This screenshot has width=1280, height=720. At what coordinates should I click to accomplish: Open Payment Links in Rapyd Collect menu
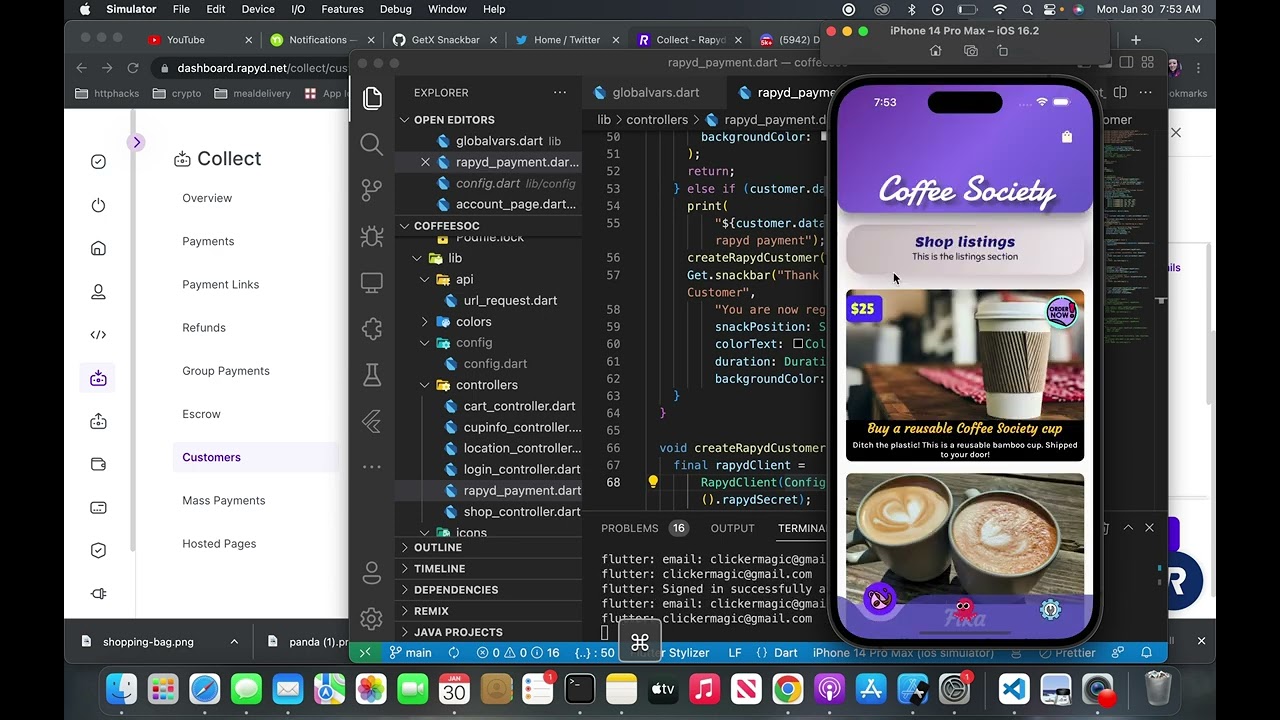220,284
